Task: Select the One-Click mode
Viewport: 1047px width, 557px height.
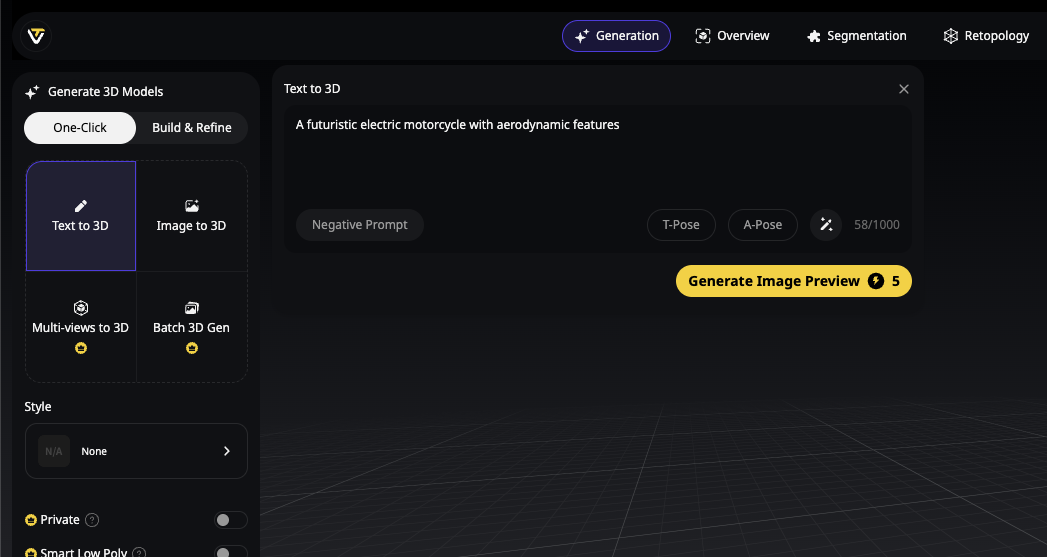Action: coord(80,128)
